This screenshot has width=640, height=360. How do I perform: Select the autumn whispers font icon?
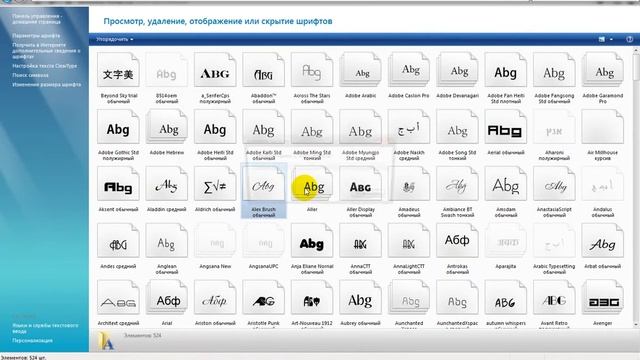[x=506, y=297]
